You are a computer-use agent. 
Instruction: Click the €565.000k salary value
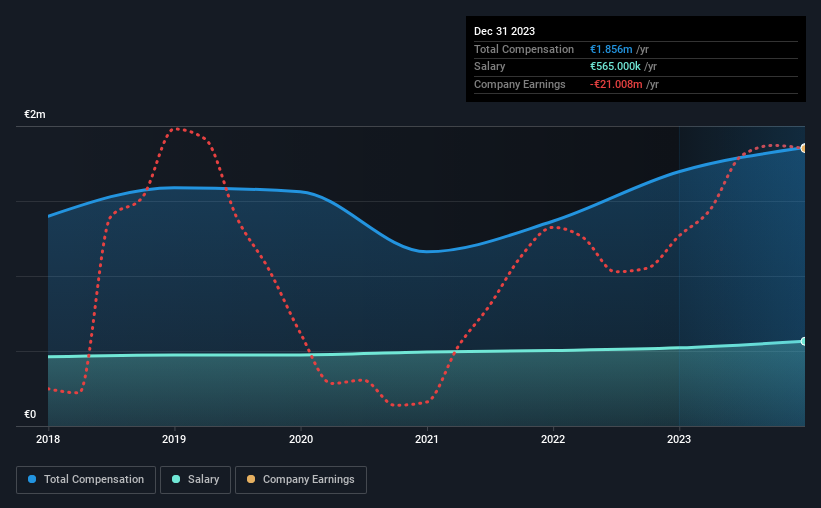click(x=615, y=67)
